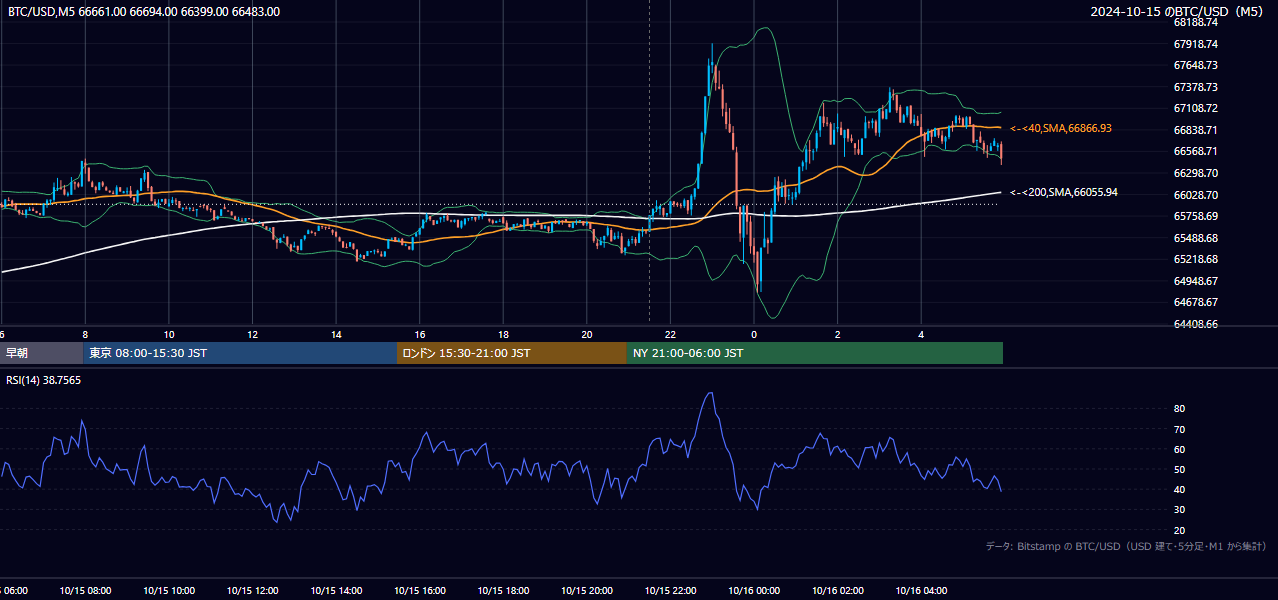Click hour label 14 under the price chart
Screen dimensions: 1278x600
coord(336,334)
